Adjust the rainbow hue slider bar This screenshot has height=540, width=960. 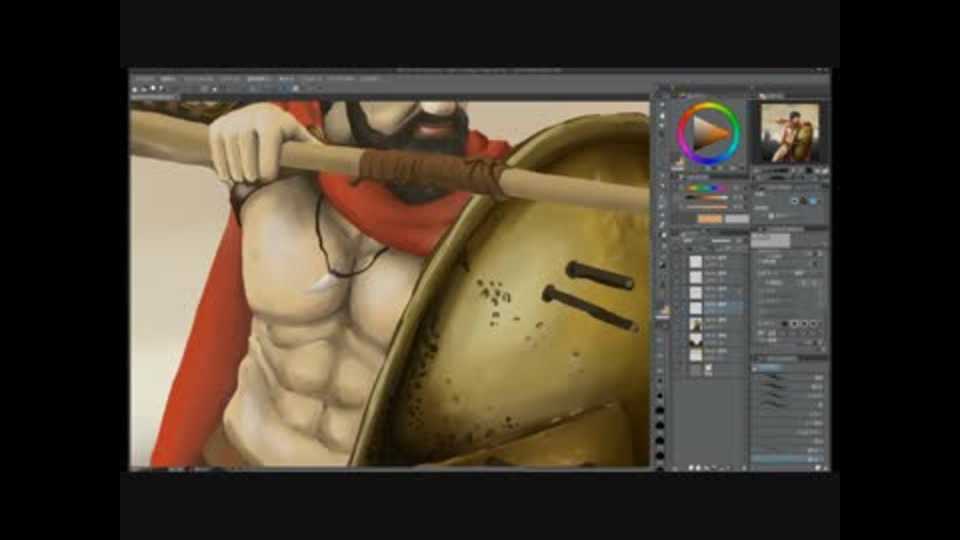pyautogui.click(x=705, y=188)
